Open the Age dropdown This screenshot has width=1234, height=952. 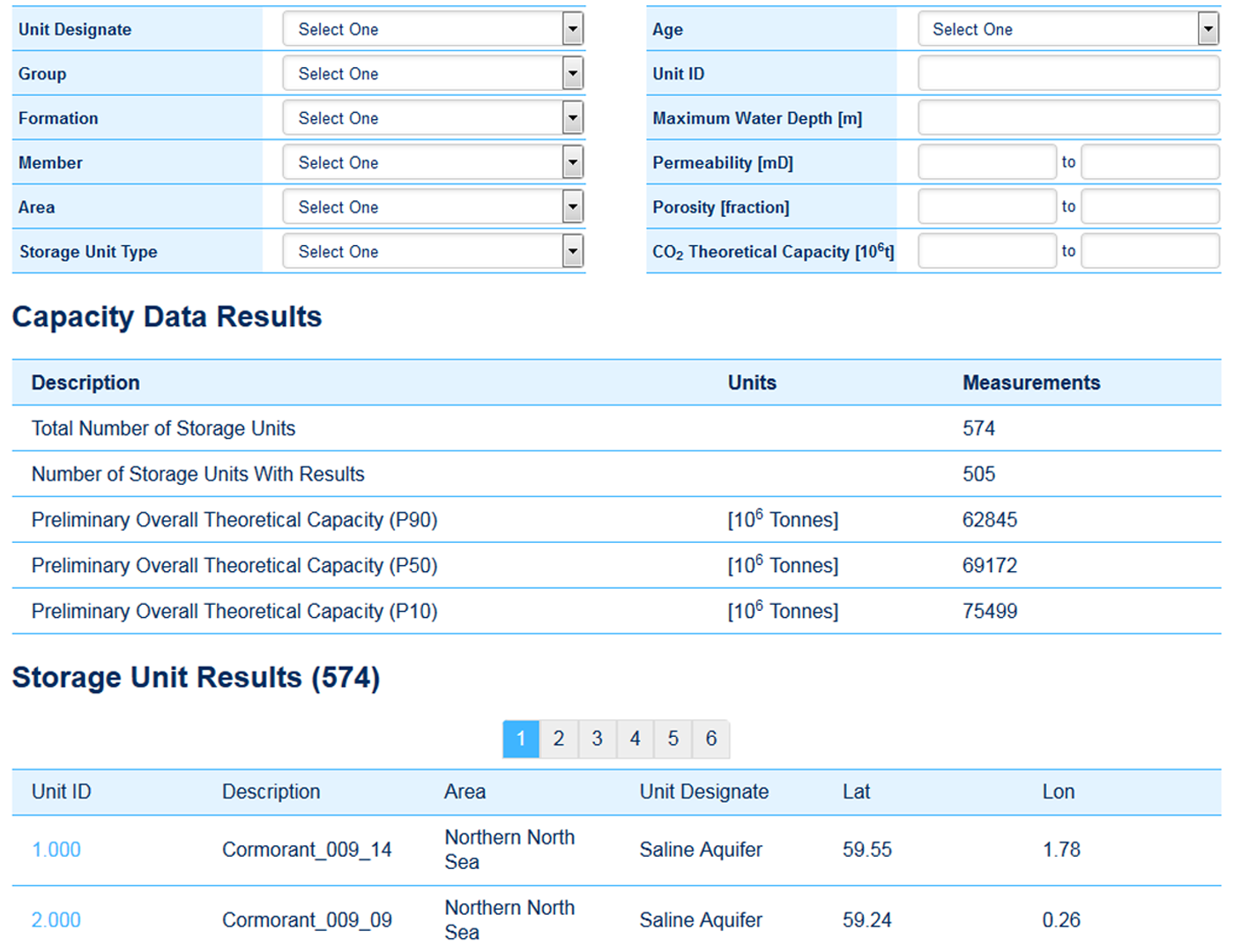1068,29
